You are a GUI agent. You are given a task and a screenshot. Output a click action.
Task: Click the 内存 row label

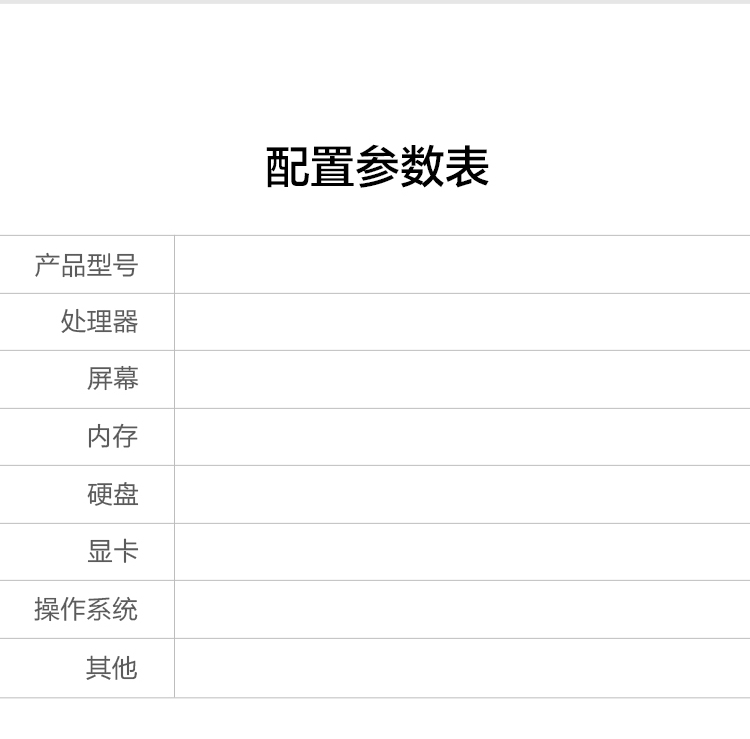[113, 436]
